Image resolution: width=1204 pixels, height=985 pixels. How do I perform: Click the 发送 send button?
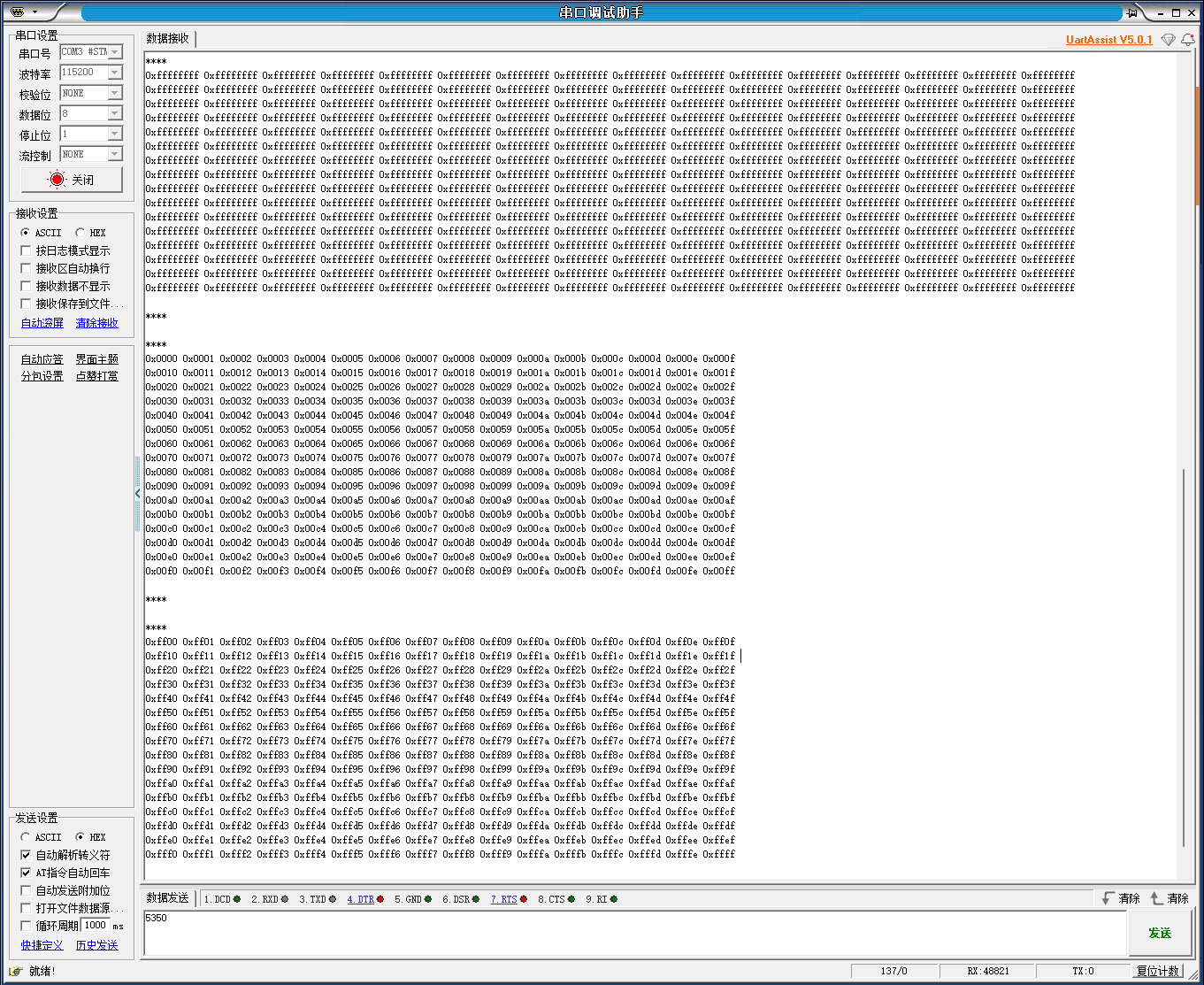[1160, 933]
